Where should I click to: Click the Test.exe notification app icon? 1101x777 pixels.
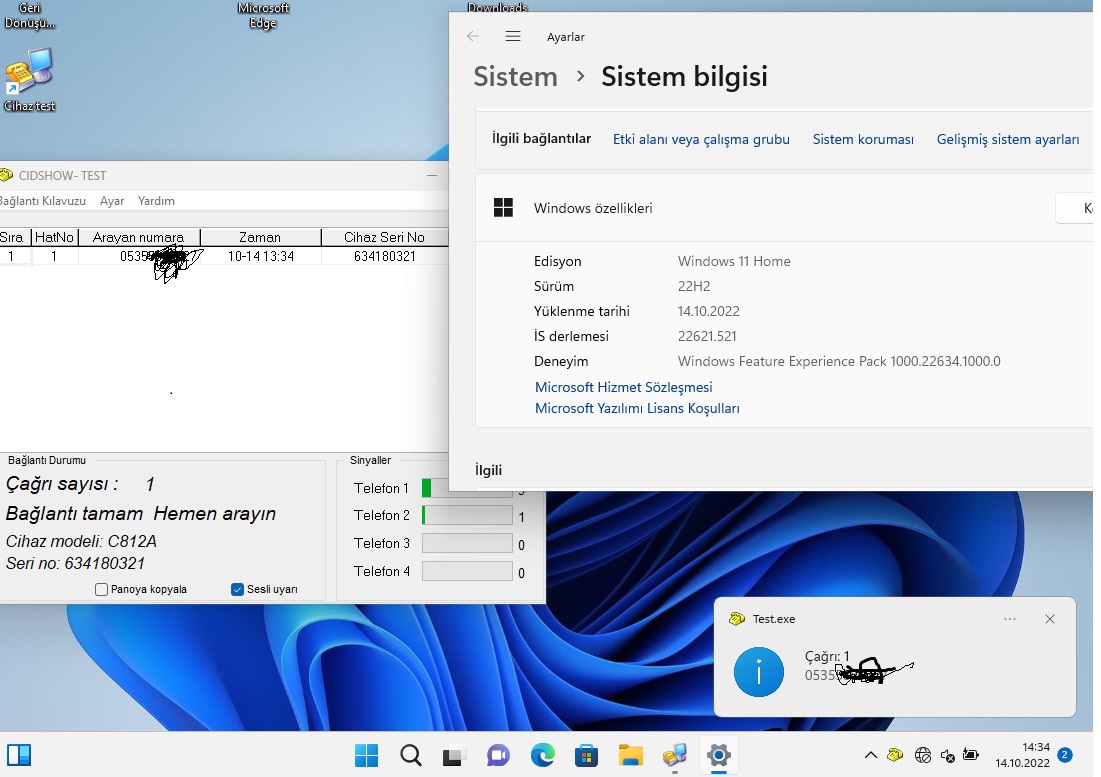coord(737,618)
